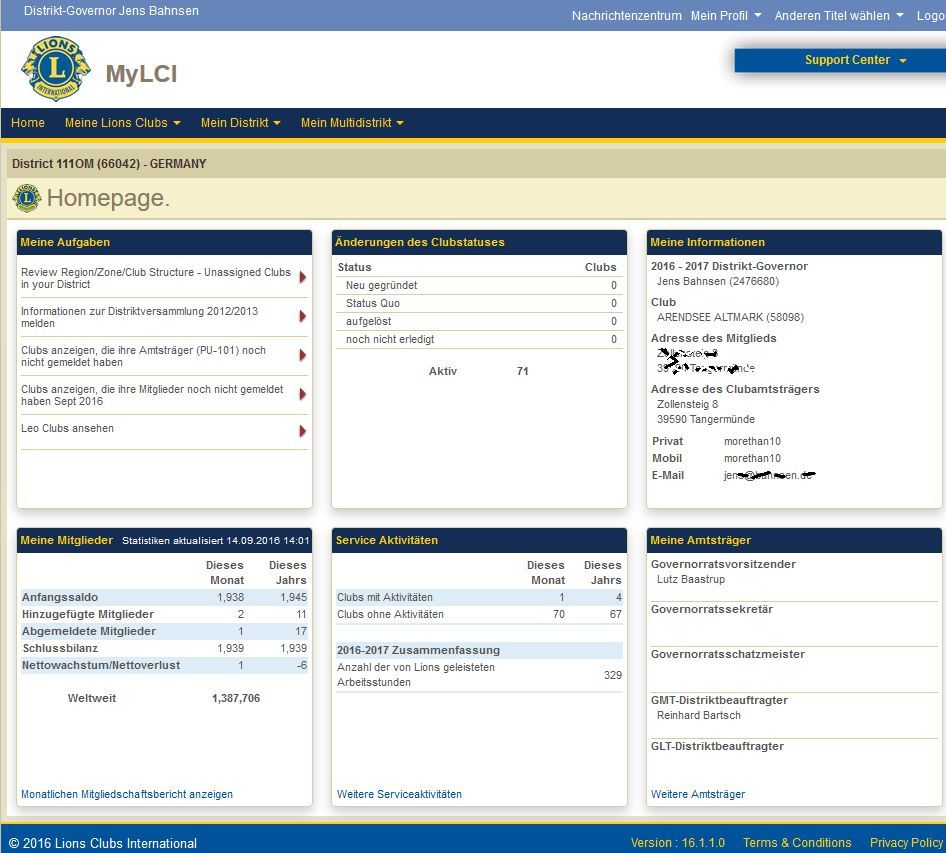Open arrow for Review Region/Zone/Club Structure task
Image resolution: width=946 pixels, height=853 pixels.
[x=303, y=277]
